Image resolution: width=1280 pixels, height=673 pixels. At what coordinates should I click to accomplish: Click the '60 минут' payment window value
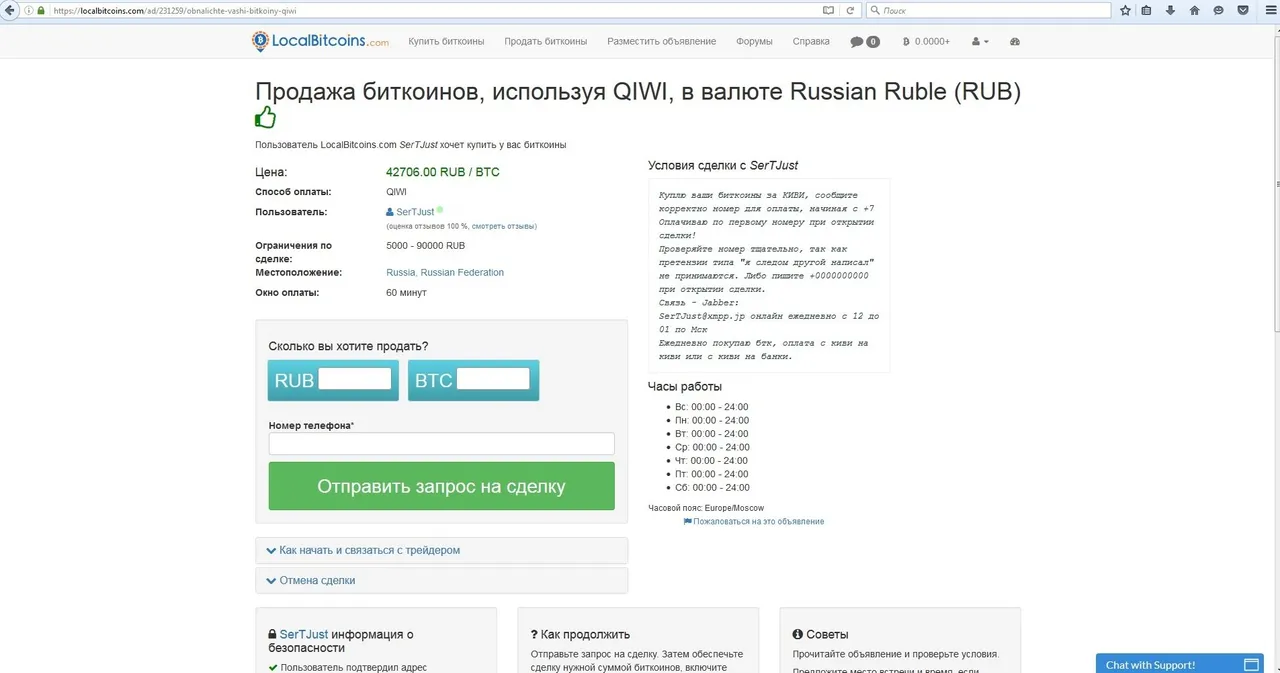point(406,292)
